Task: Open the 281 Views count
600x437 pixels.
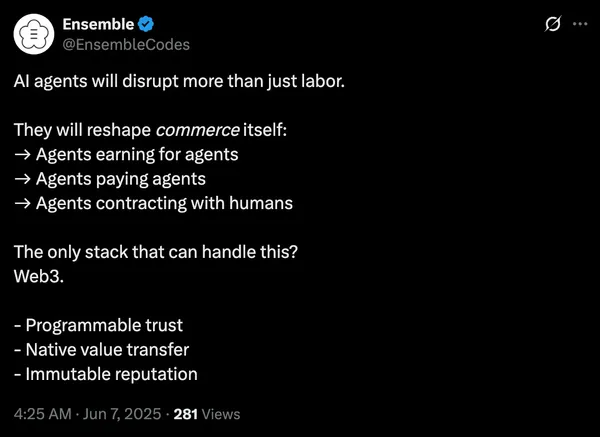Action: (207, 414)
